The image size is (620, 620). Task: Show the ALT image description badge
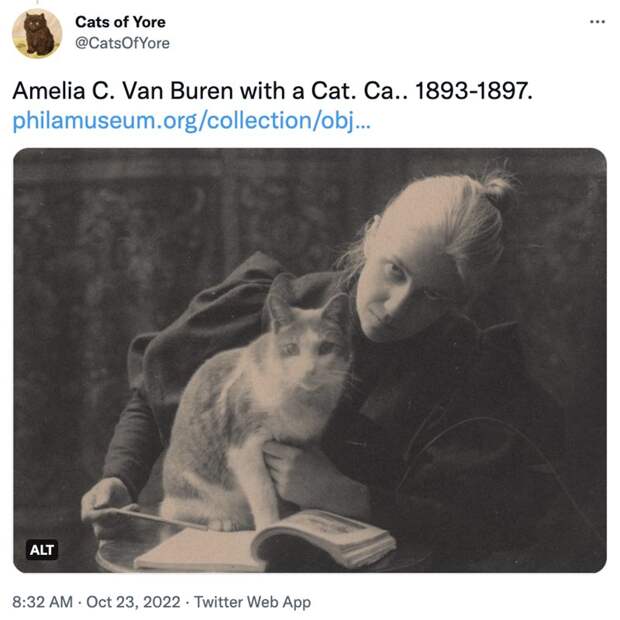pos(42,550)
